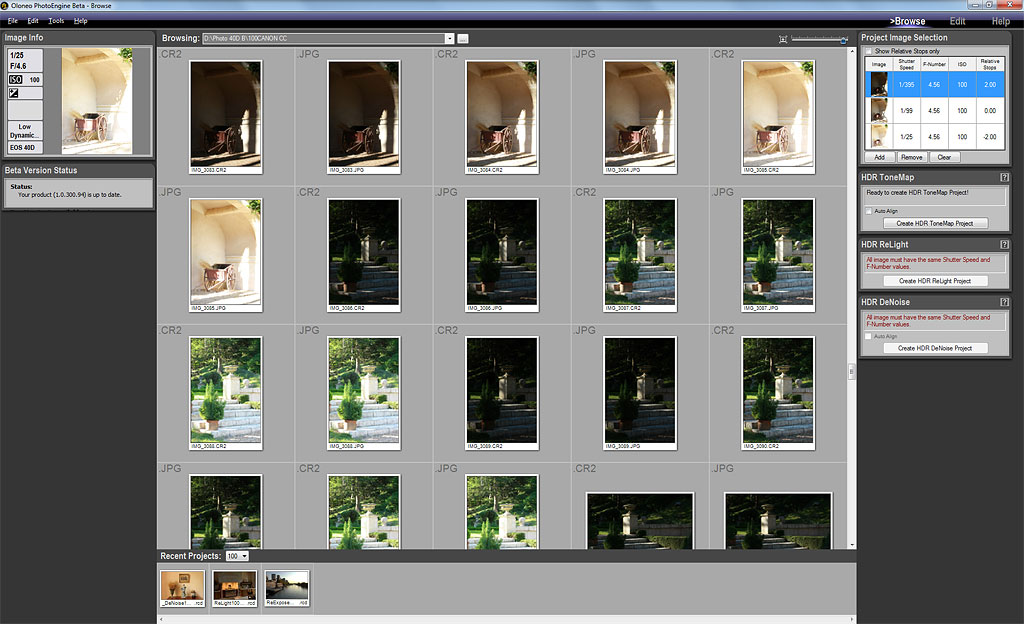Click the thumbnail size fit icon

[x=783, y=39]
